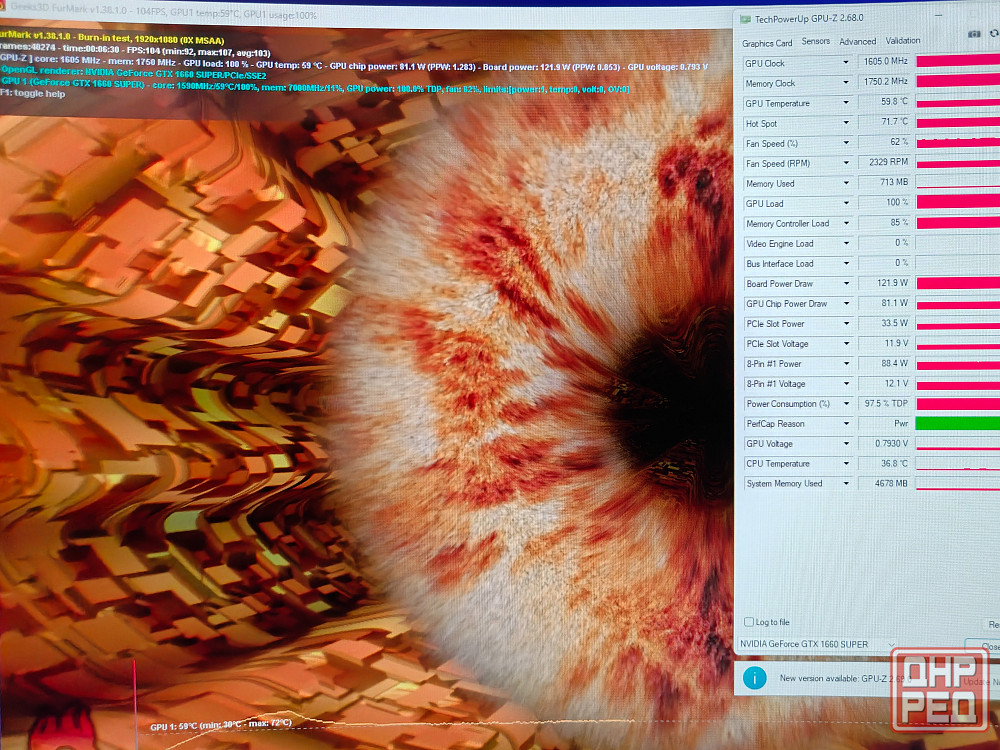Screen dimensions: 1000x750
Task: Click the GPU-Z app icon in title bar
Action: tap(744, 18)
